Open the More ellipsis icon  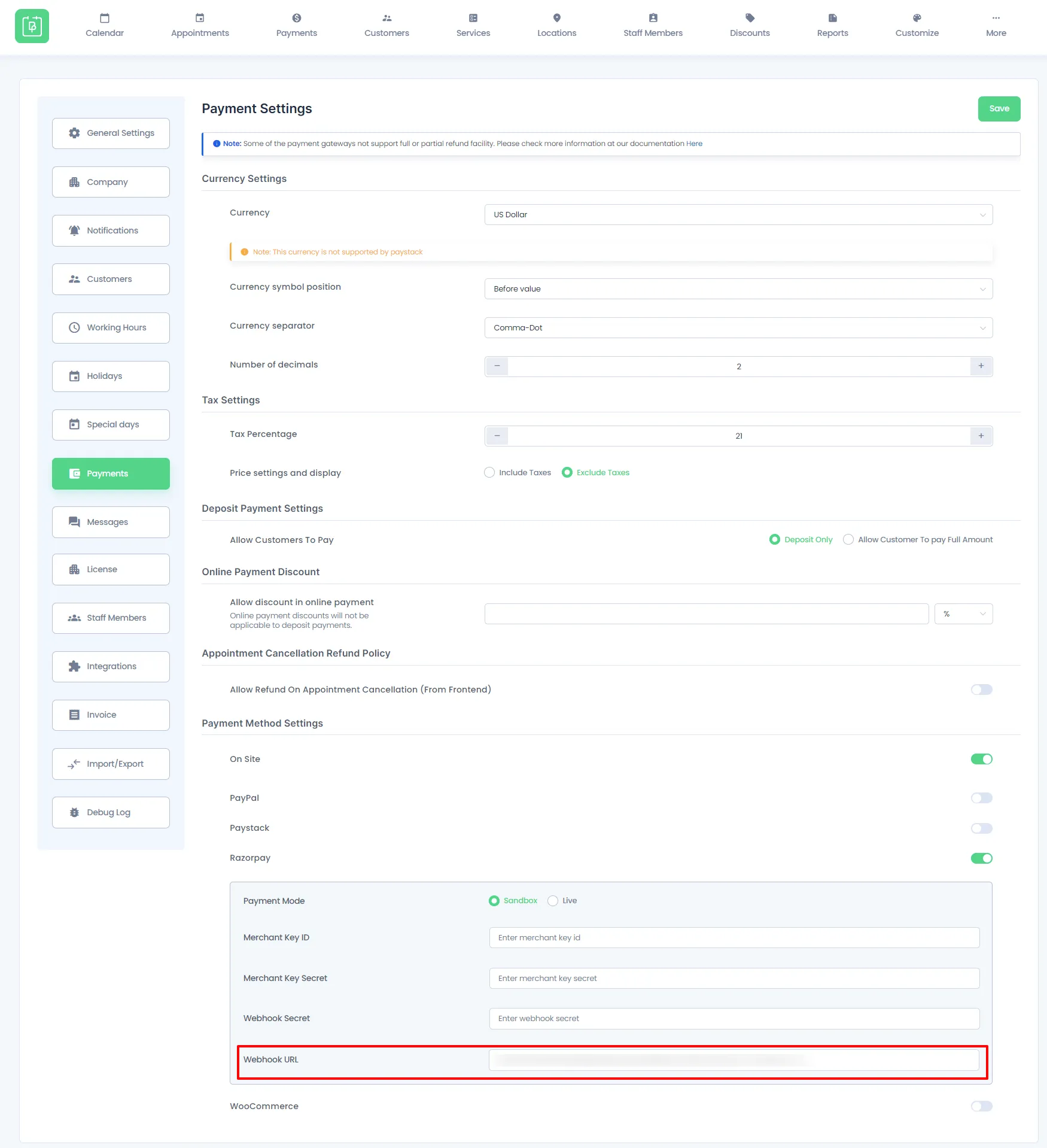[996, 18]
